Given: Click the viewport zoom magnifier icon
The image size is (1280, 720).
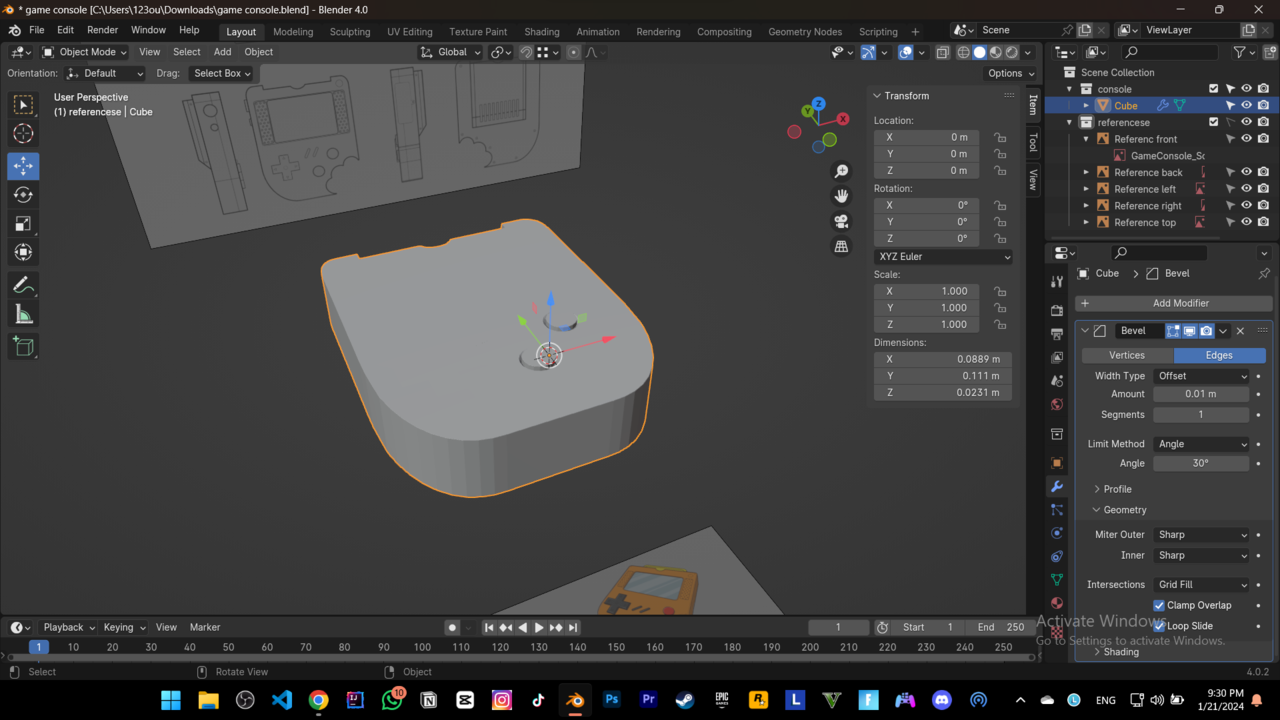Looking at the screenshot, I should pos(841,172).
